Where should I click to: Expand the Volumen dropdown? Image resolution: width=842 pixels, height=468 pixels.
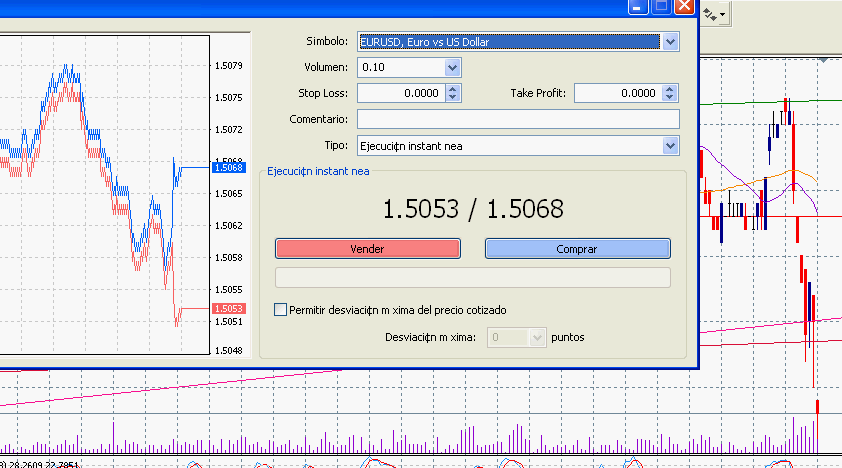click(452, 67)
